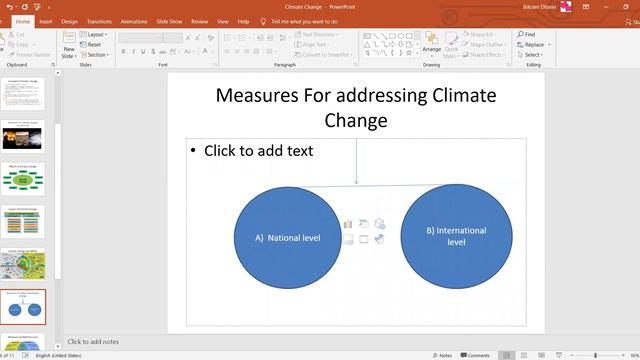Toggle Text Shadow formatting

(153, 51)
